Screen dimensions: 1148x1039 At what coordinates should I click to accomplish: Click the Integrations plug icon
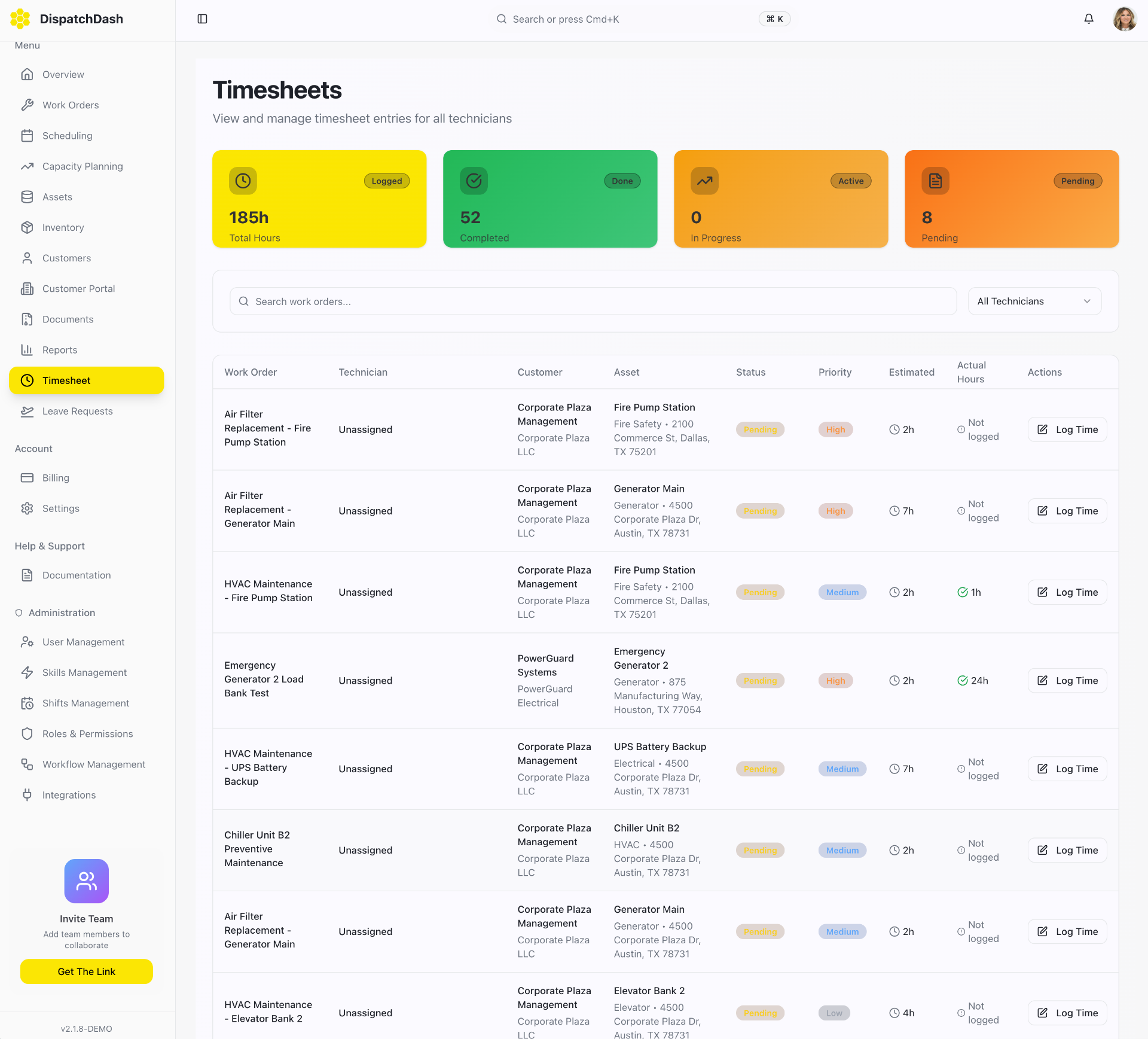[x=27, y=795]
